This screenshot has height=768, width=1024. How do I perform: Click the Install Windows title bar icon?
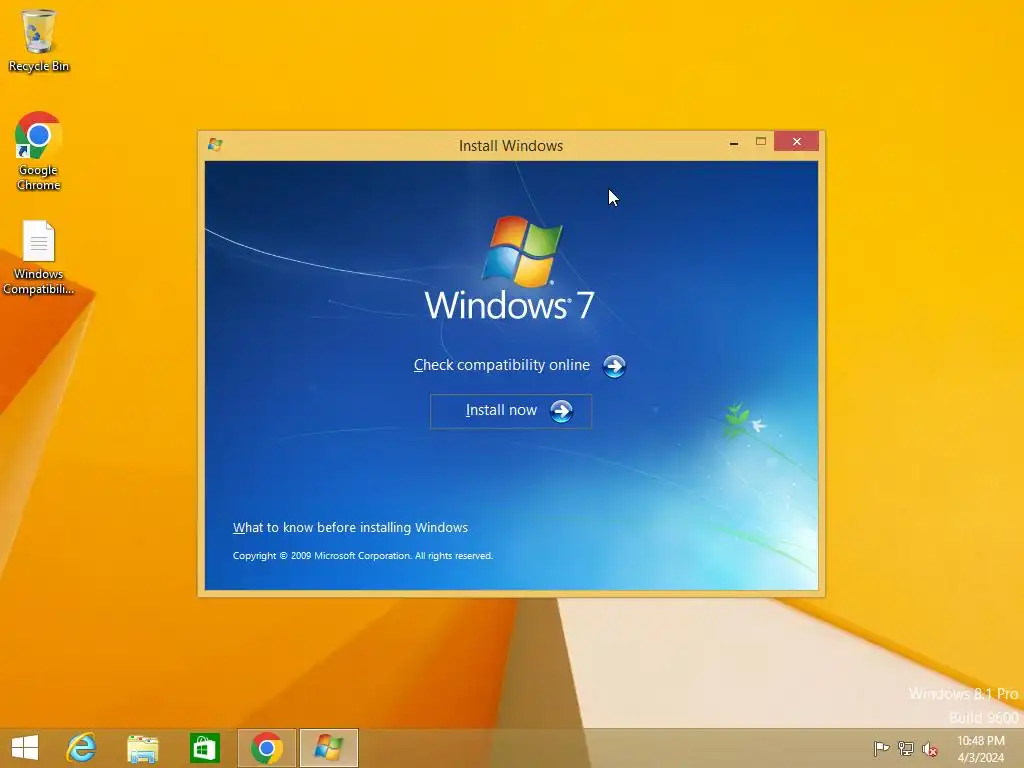(215, 144)
